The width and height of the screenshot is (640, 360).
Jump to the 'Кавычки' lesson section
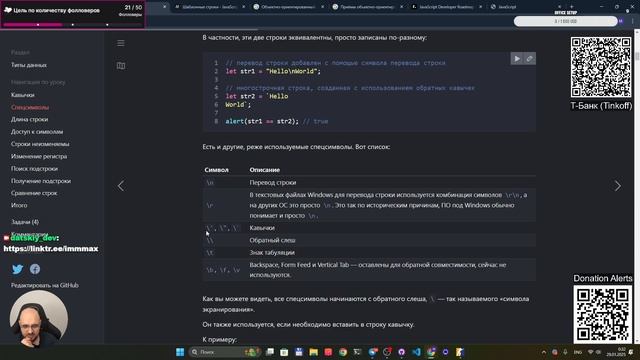(23, 95)
